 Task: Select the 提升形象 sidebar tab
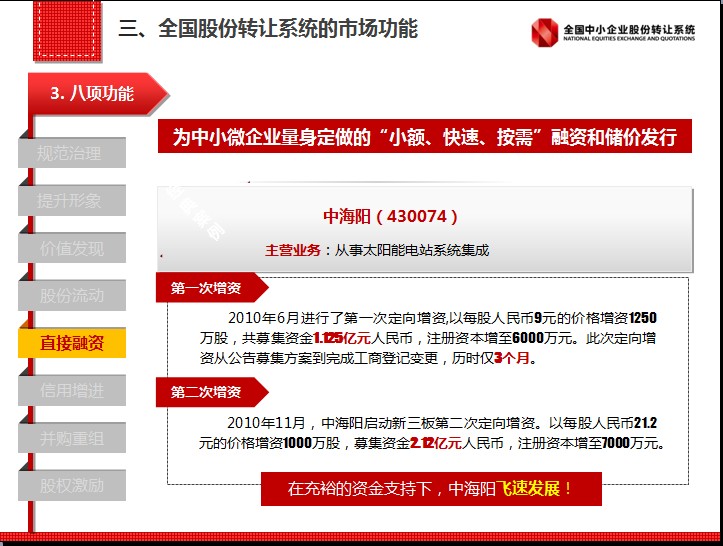pyautogui.click(x=72, y=200)
